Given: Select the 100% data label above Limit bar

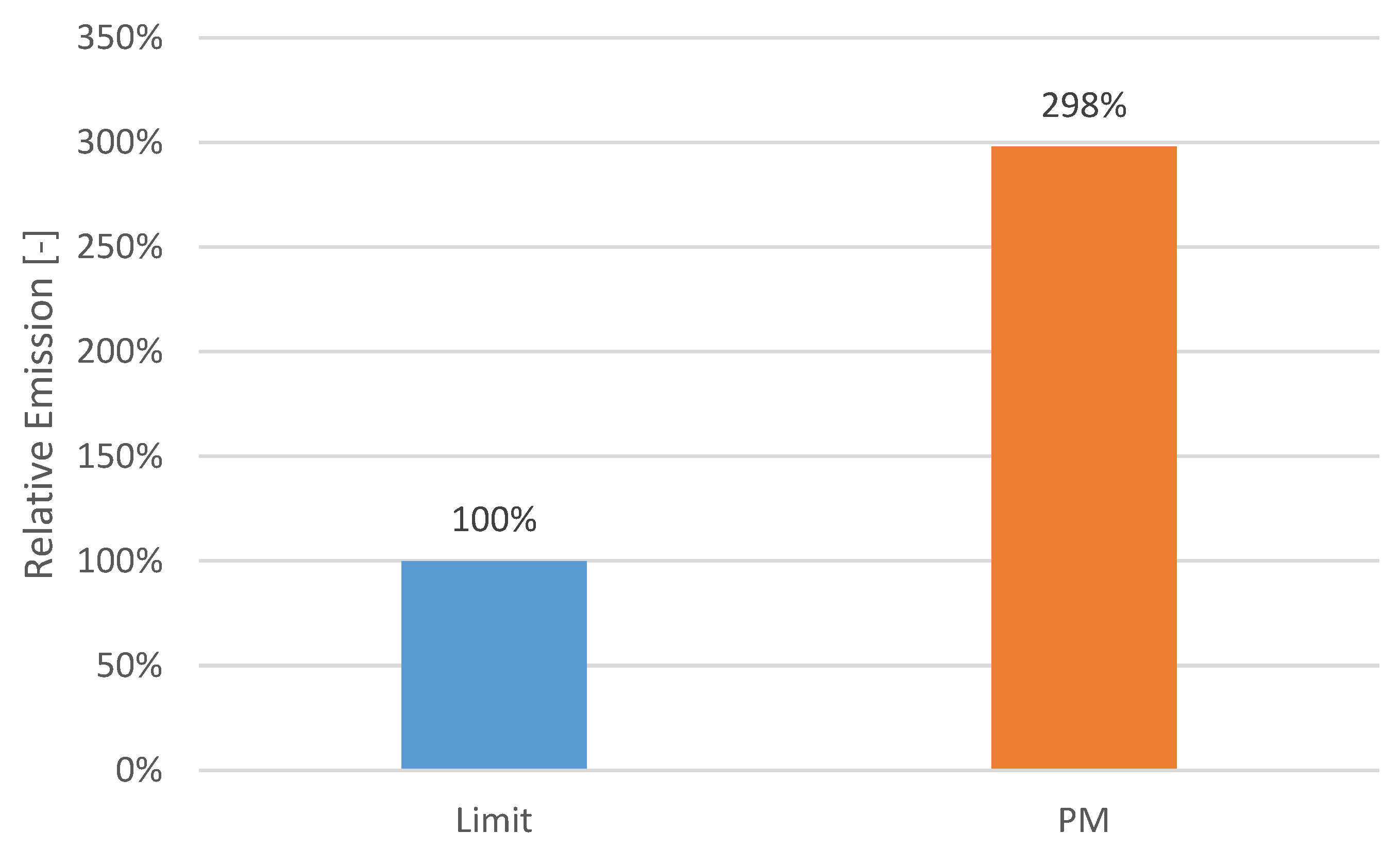Looking at the screenshot, I should 494,520.
